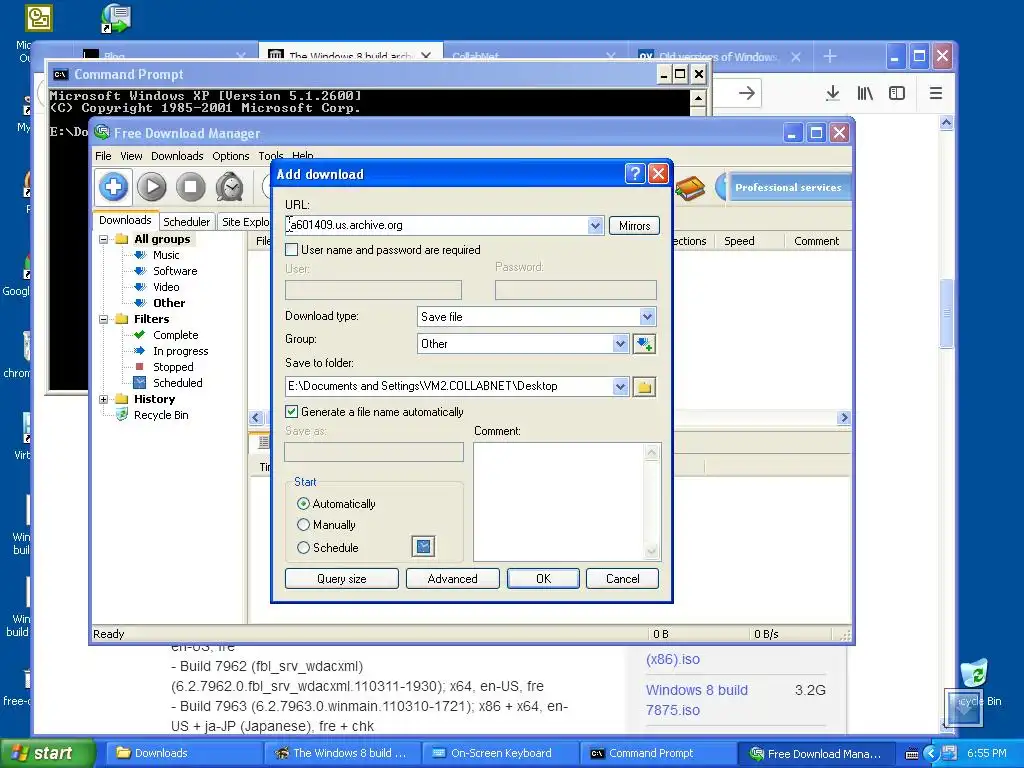Viewport: 1024px width, 768px height.
Task: Collapse the All groups tree node
Action: (103, 239)
